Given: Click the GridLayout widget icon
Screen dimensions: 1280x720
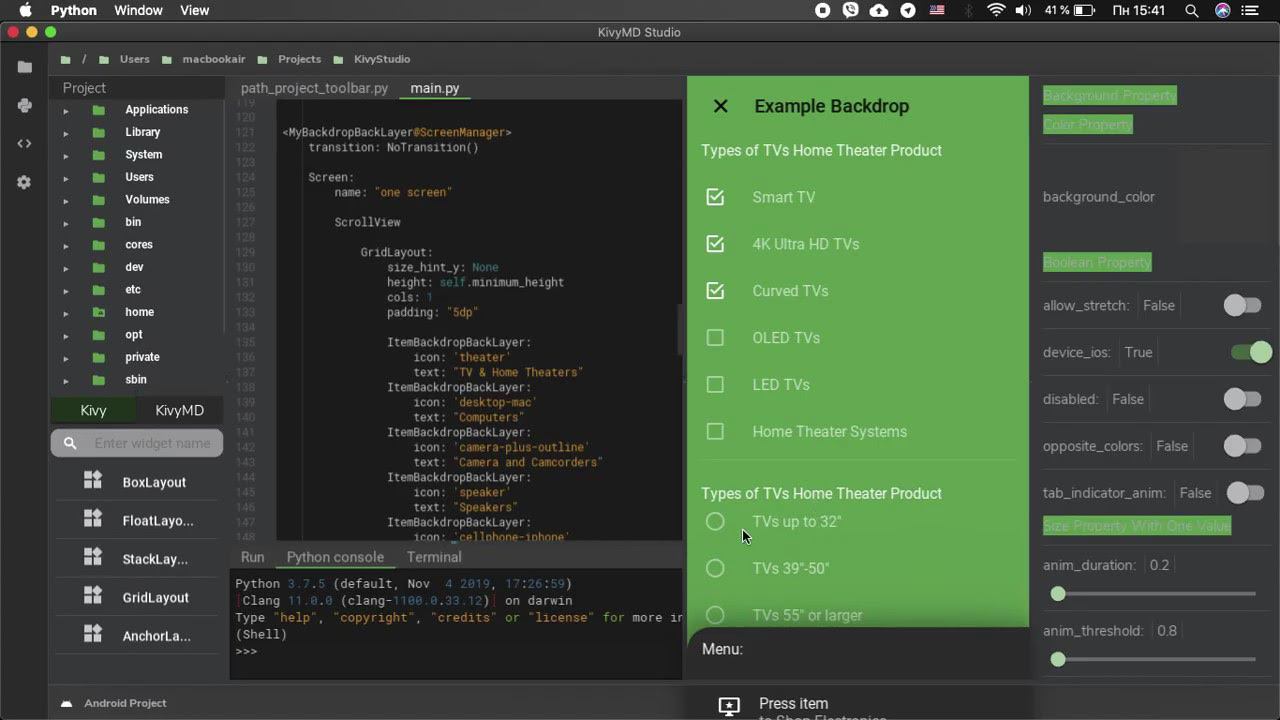Looking at the screenshot, I should point(93,596).
